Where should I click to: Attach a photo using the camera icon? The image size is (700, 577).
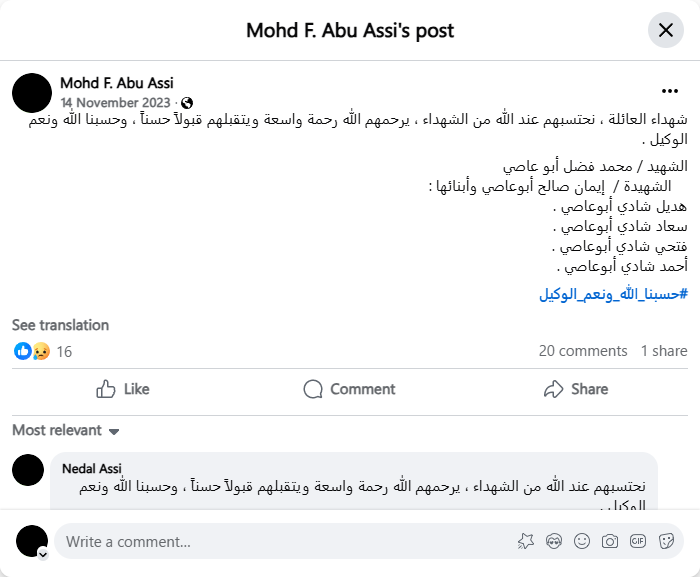tap(609, 541)
